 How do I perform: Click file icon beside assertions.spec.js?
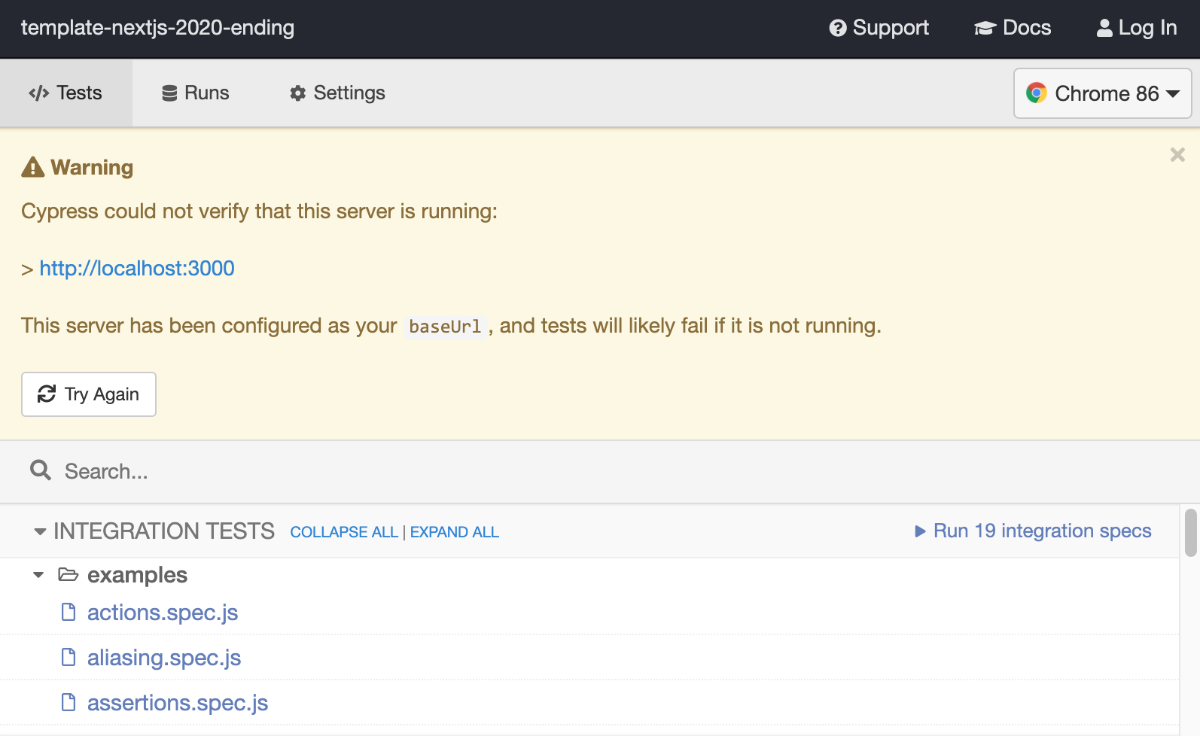pyautogui.click(x=69, y=702)
